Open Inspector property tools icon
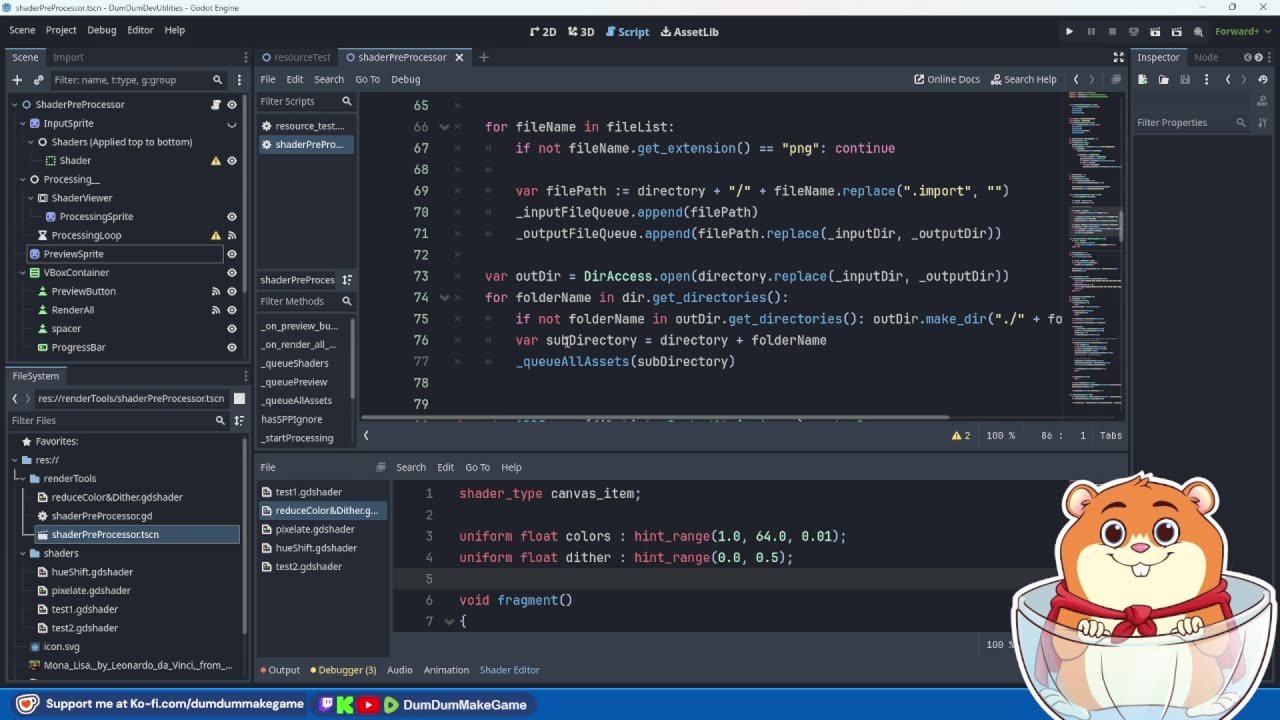This screenshot has width=1280, height=720. (x=1263, y=123)
